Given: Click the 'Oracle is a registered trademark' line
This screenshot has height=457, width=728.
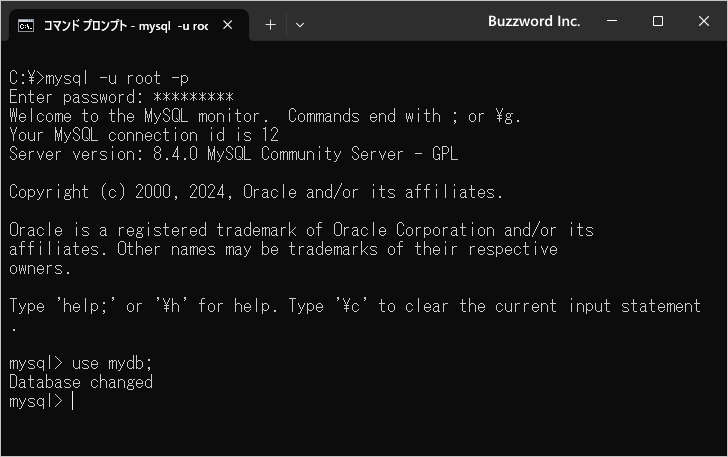Looking at the screenshot, I should [301, 230].
